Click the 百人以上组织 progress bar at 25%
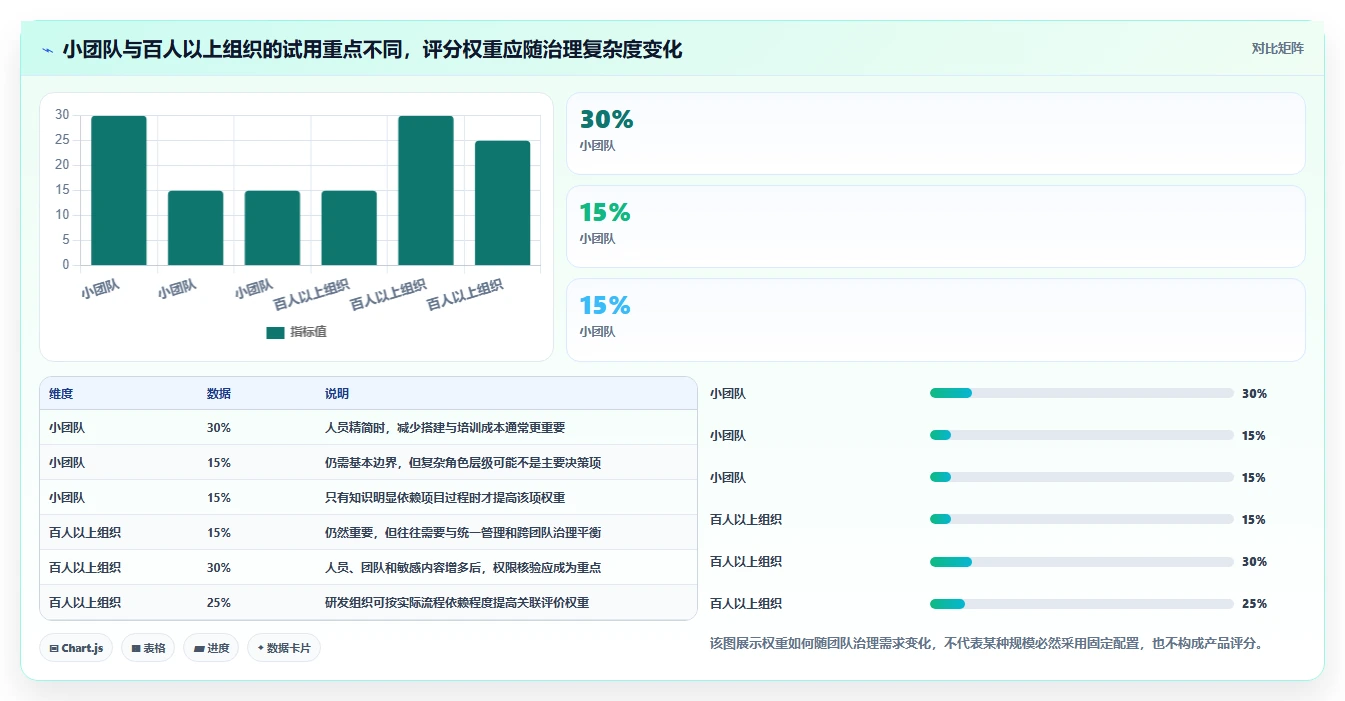 coord(1081,603)
